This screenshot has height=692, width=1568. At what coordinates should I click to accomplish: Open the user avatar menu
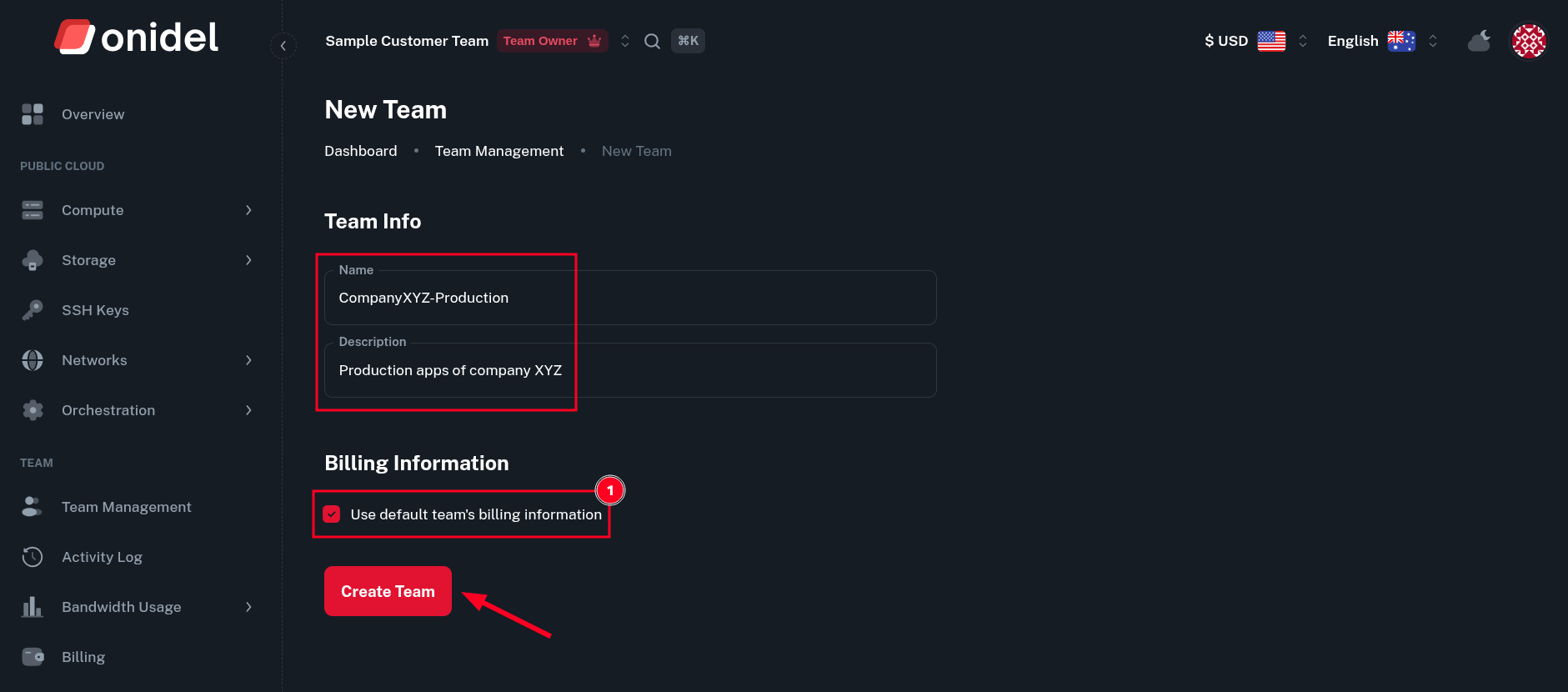(1529, 41)
